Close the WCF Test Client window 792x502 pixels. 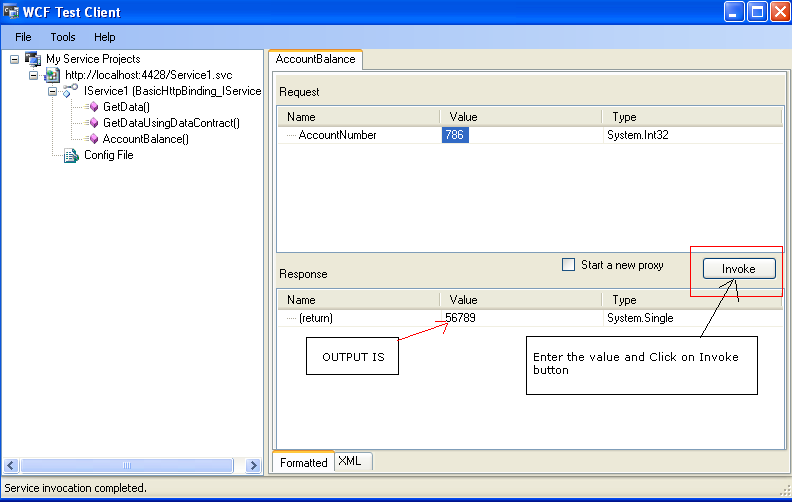point(780,12)
